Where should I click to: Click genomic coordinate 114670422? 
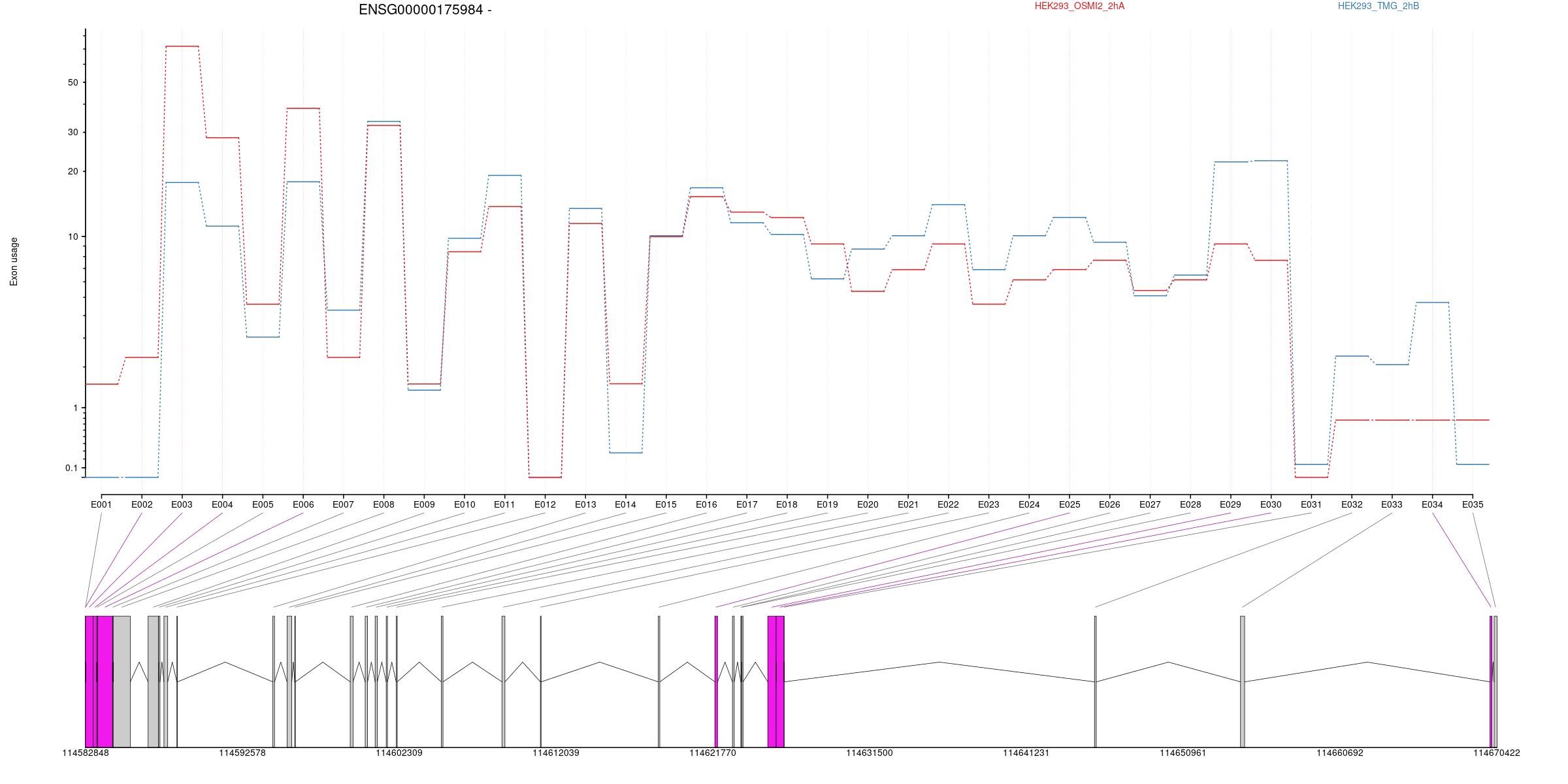tap(1497, 753)
